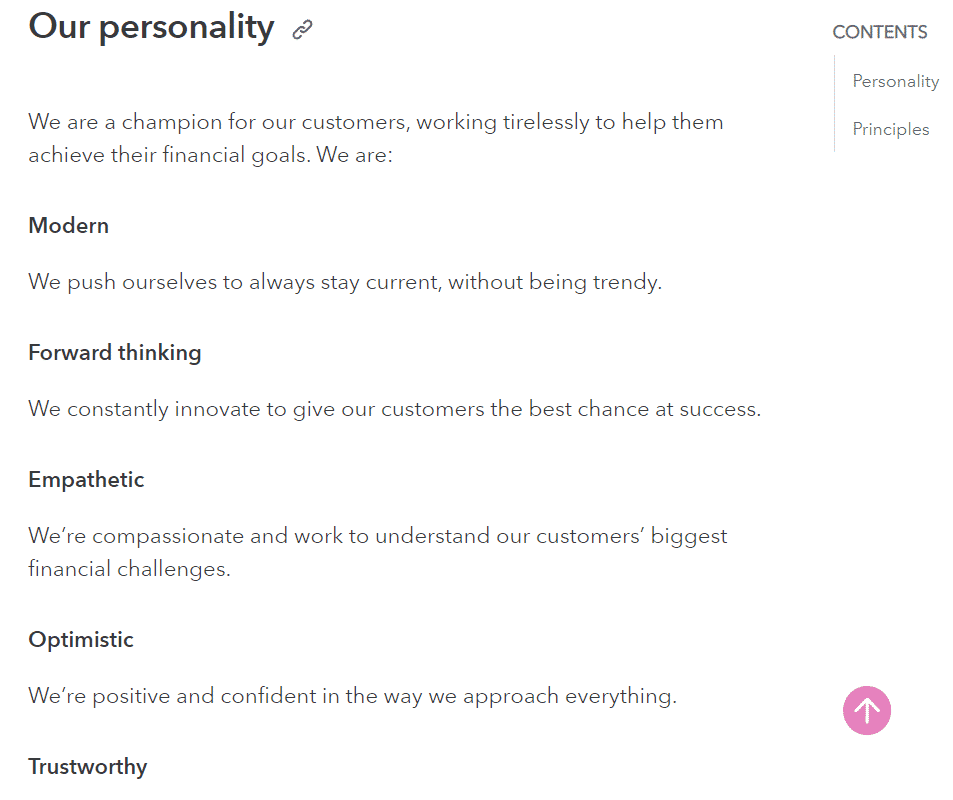Click the Optimistic subheading
Viewport: 953px width, 800px height.
[x=81, y=640]
